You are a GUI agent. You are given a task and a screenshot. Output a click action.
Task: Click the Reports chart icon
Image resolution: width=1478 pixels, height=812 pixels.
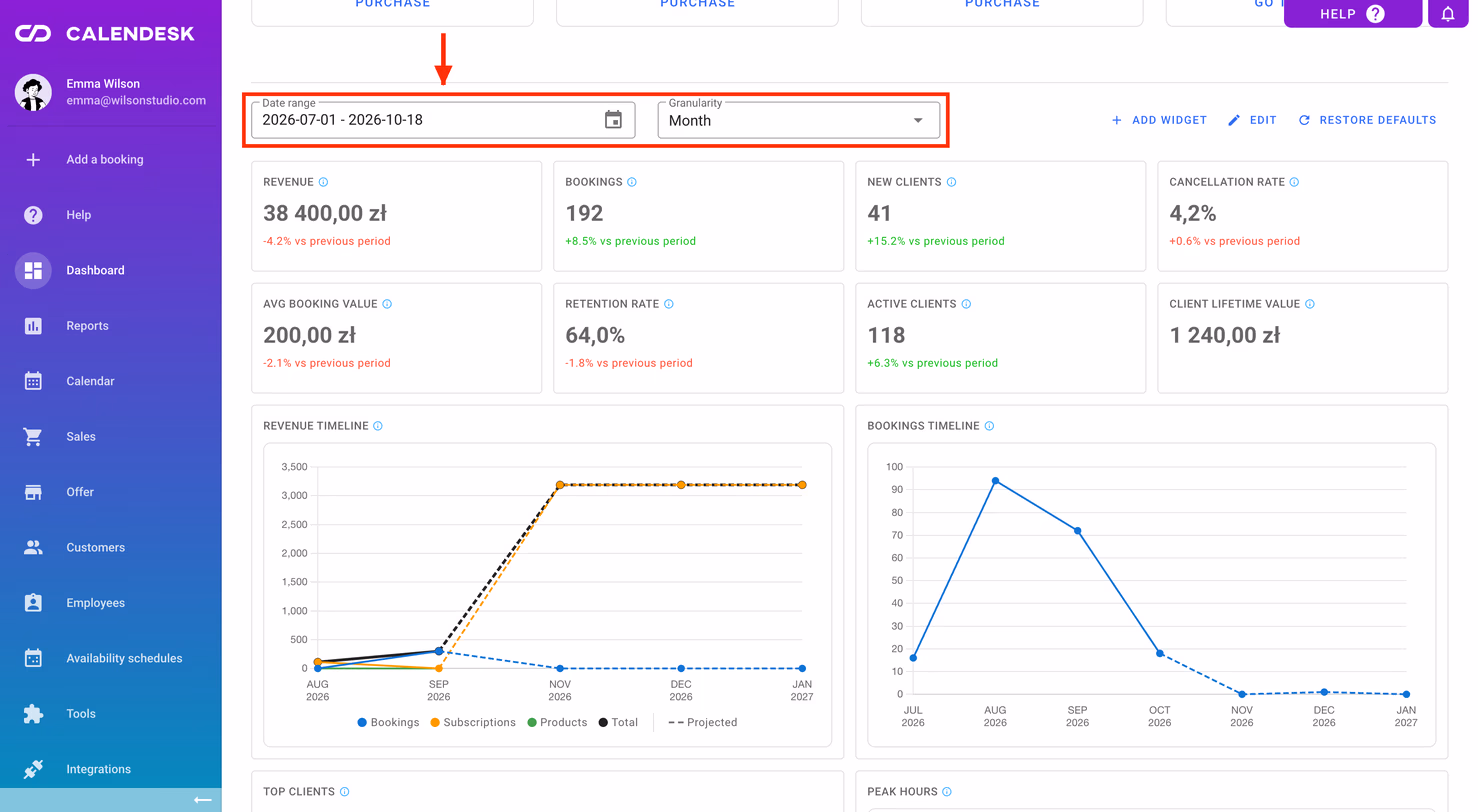click(33, 326)
